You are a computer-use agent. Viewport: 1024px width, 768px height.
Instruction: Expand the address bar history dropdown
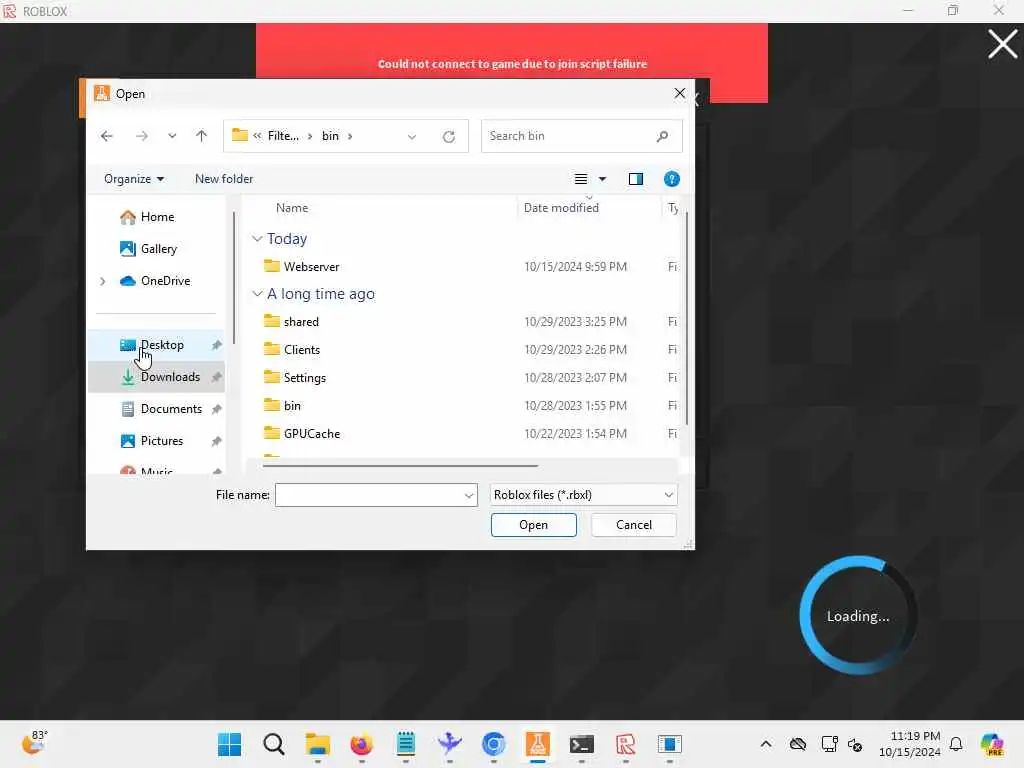[x=411, y=136]
